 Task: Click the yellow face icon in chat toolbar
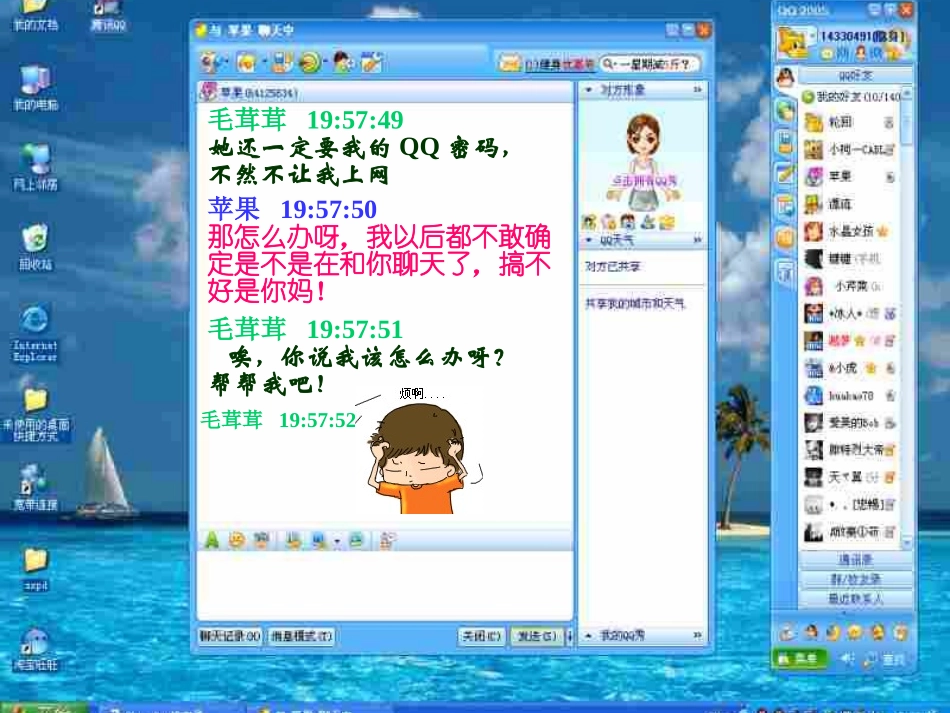(x=245, y=62)
